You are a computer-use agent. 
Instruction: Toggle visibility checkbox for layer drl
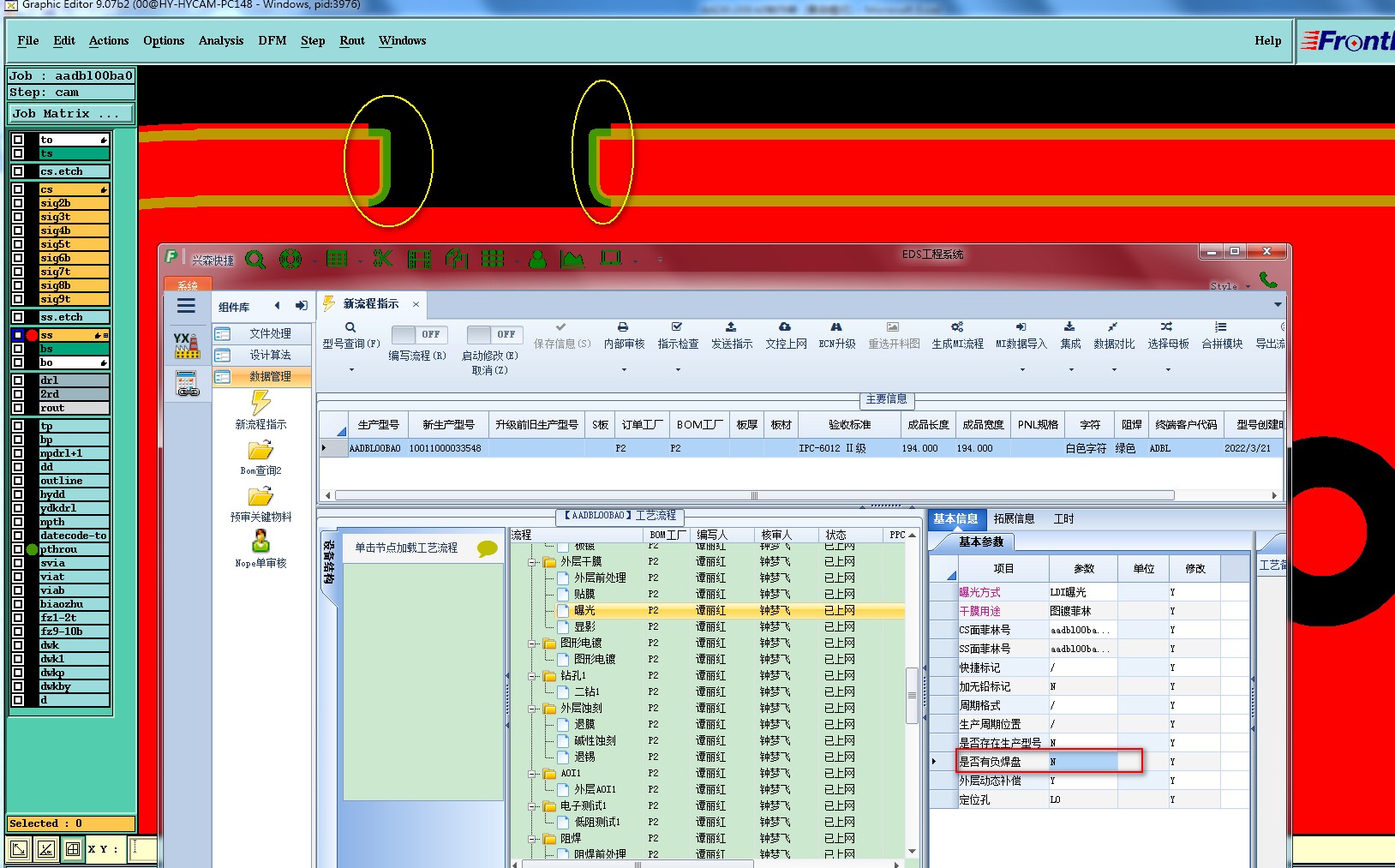pos(18,380)
